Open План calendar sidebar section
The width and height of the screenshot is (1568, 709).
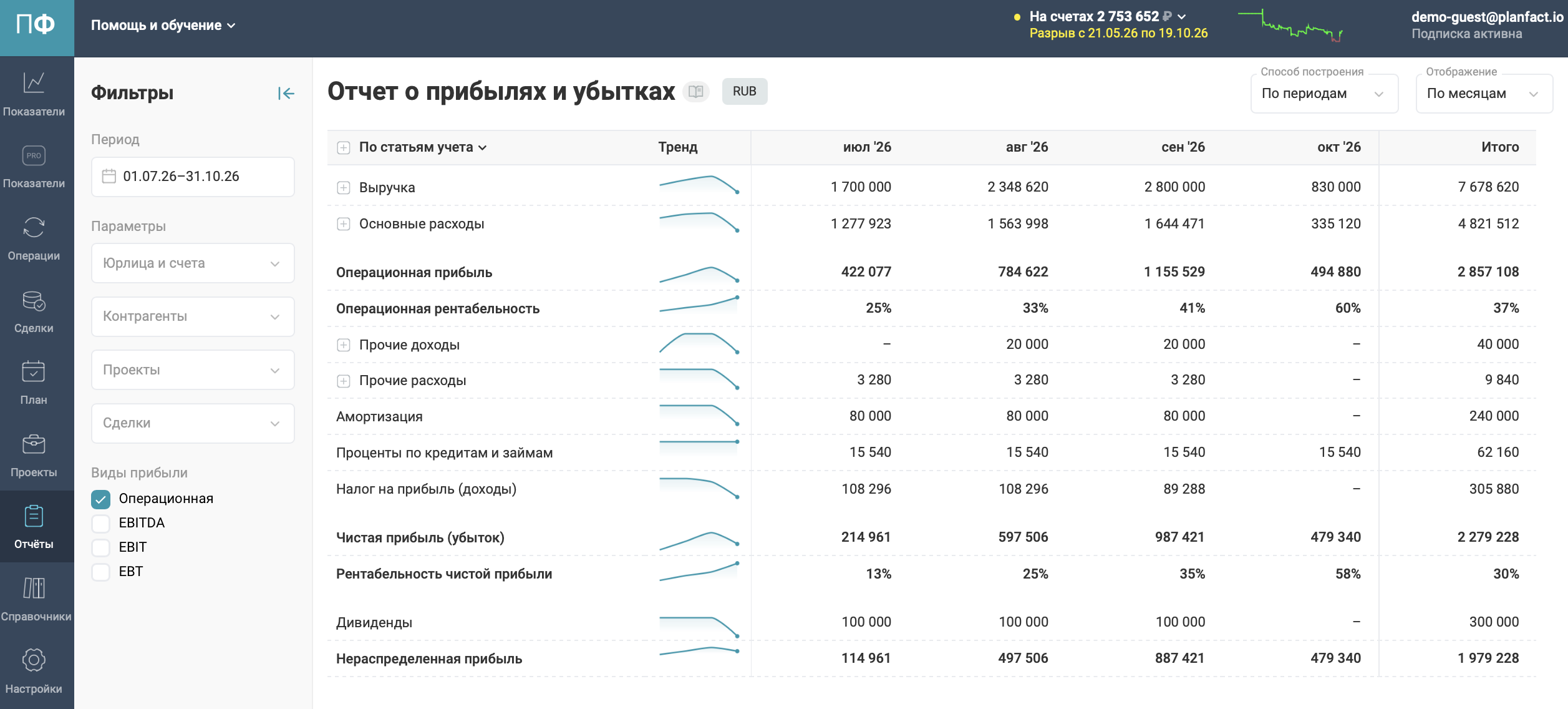coord(34,383)
